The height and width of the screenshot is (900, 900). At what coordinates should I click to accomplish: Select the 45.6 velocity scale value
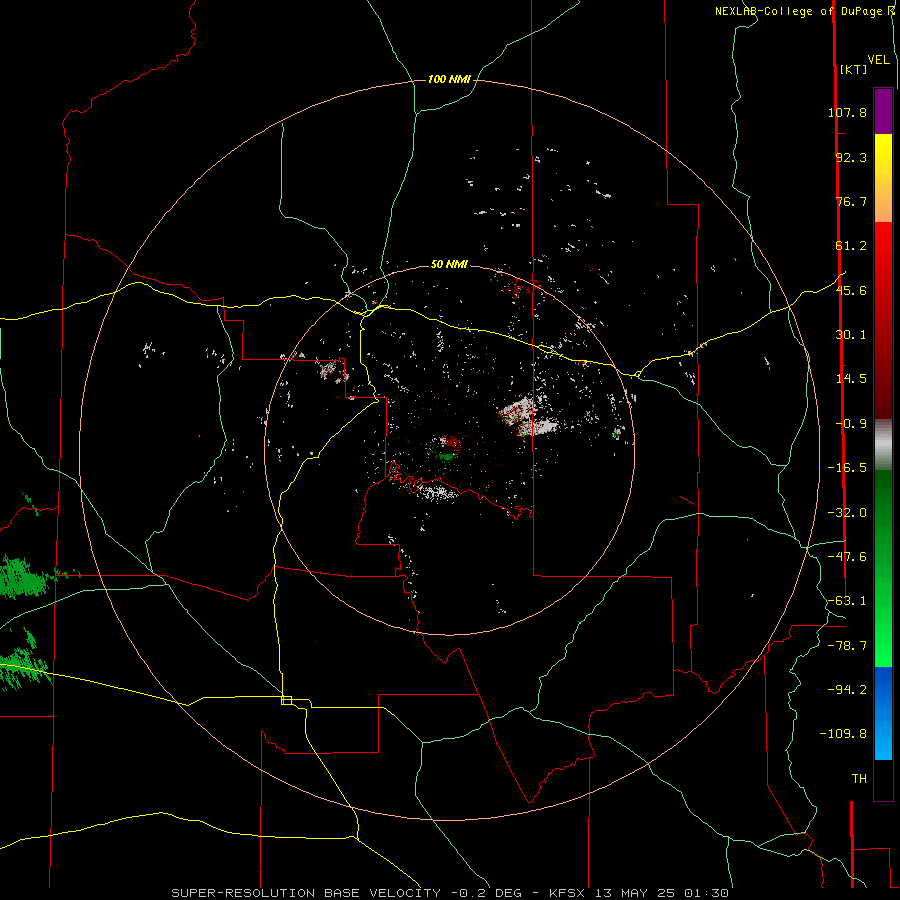[851, 290]
